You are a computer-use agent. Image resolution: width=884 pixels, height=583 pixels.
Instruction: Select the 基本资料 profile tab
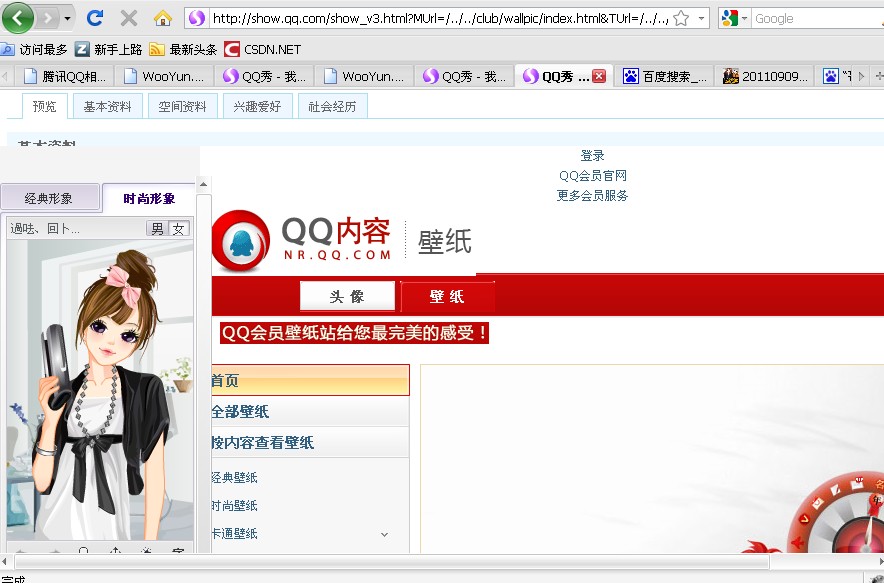[x=107, y=106]
